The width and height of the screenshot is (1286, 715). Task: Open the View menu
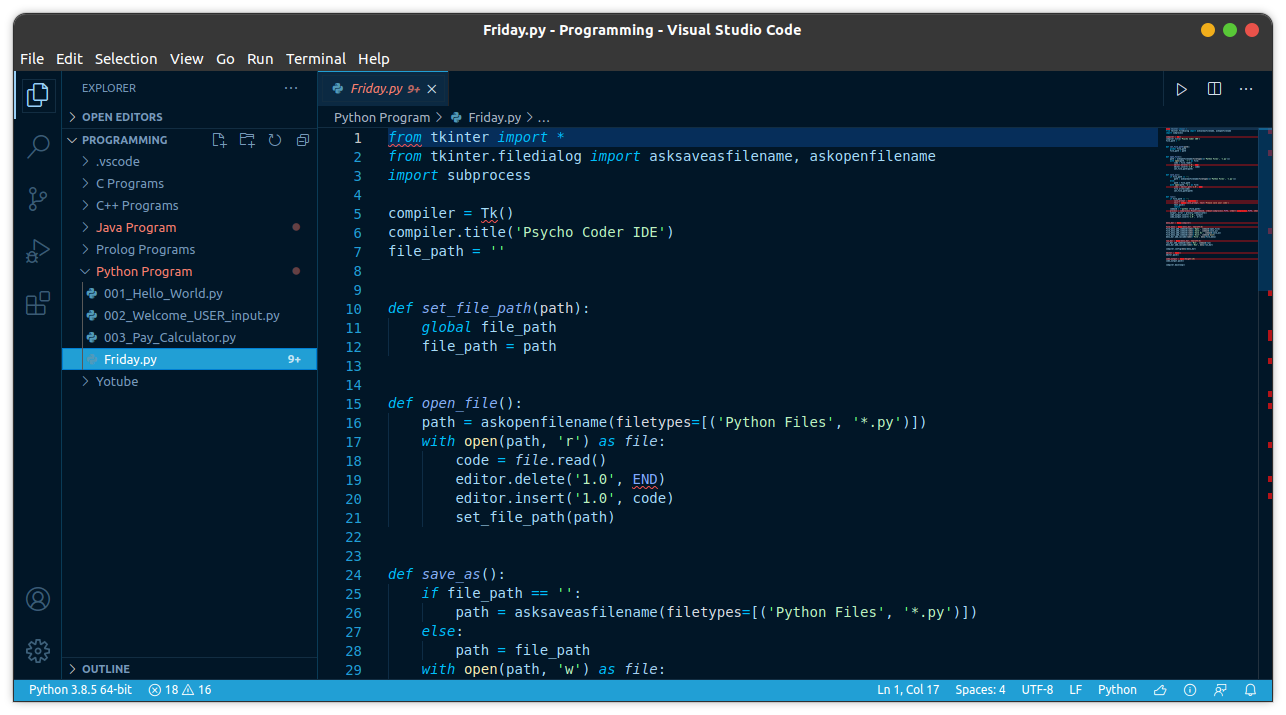187,59
